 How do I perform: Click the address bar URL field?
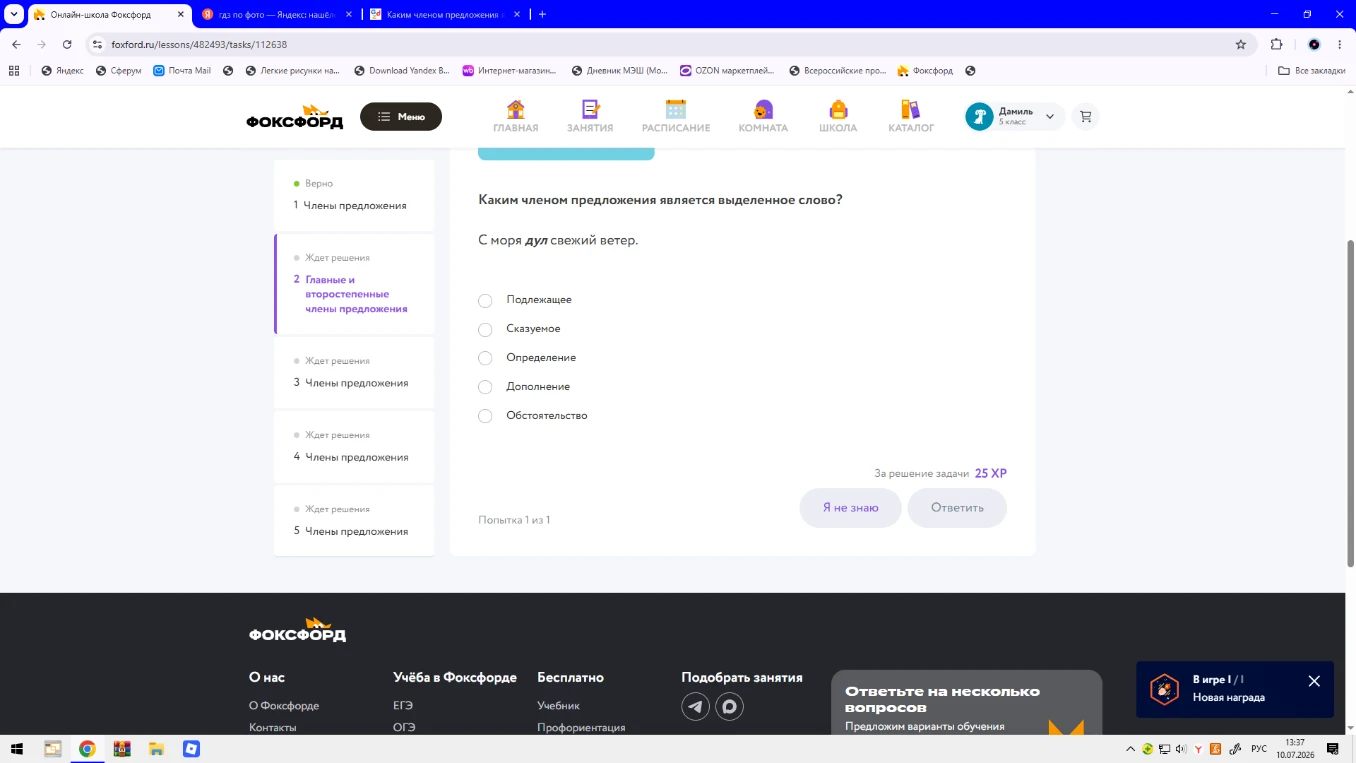pos(660,44)
